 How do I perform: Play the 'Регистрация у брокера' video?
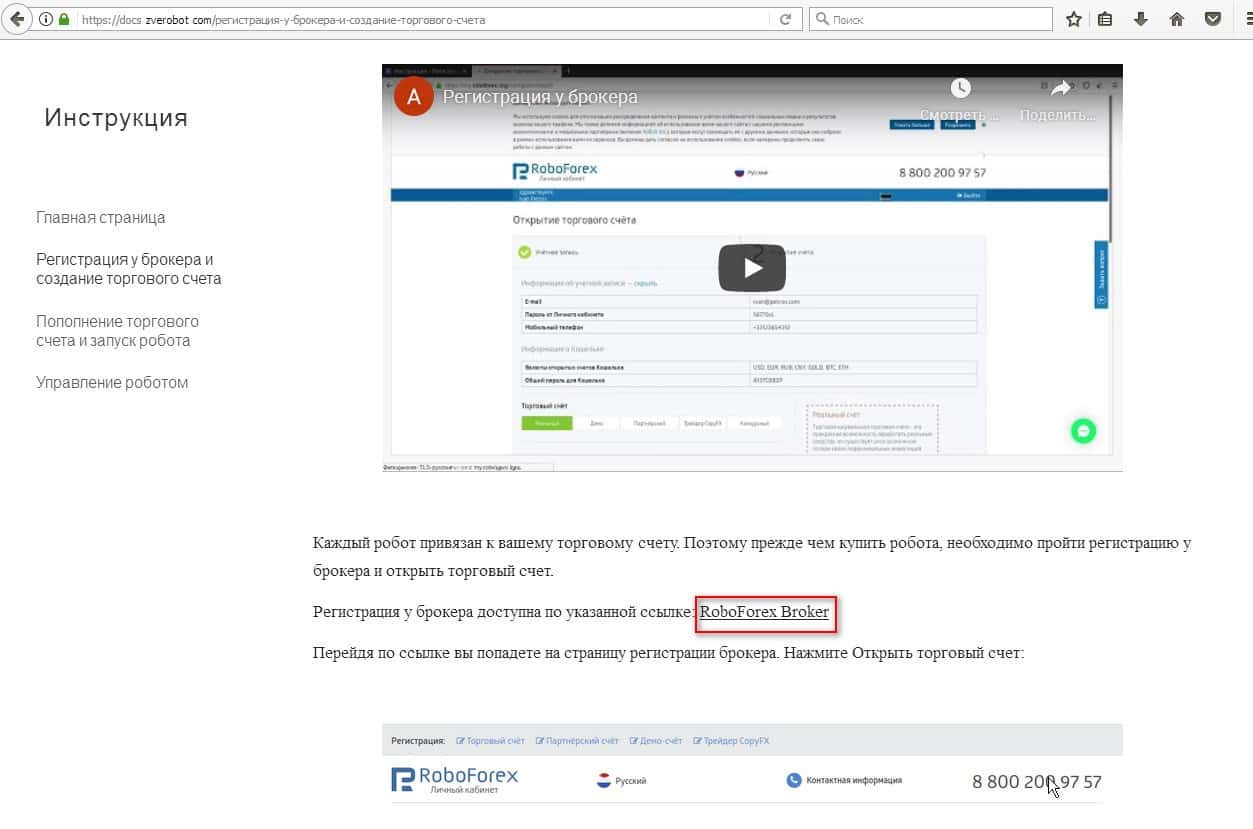click(x=752, y=268)
